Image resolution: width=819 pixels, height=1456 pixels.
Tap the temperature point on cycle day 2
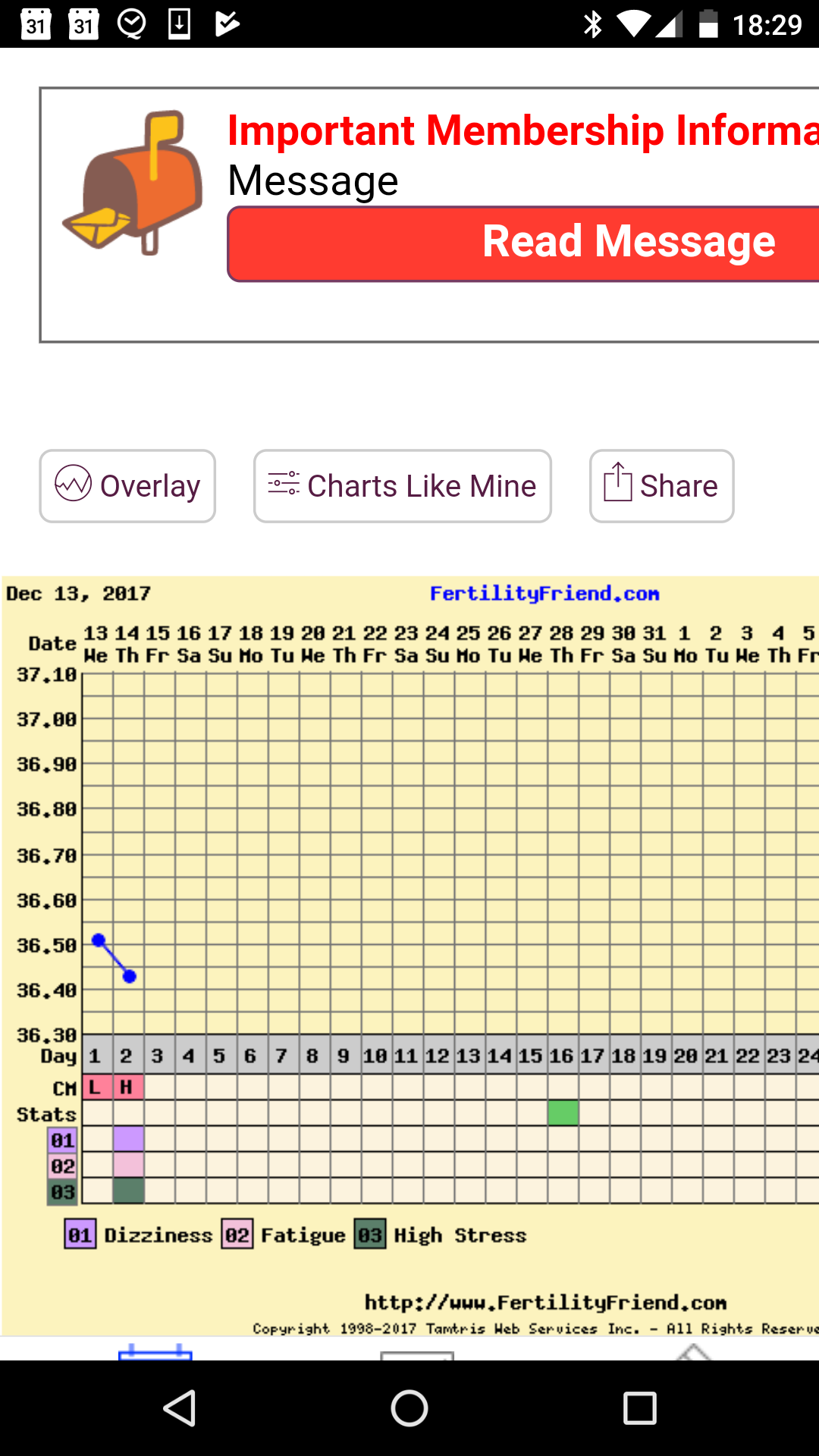click(x=130, y=977)
